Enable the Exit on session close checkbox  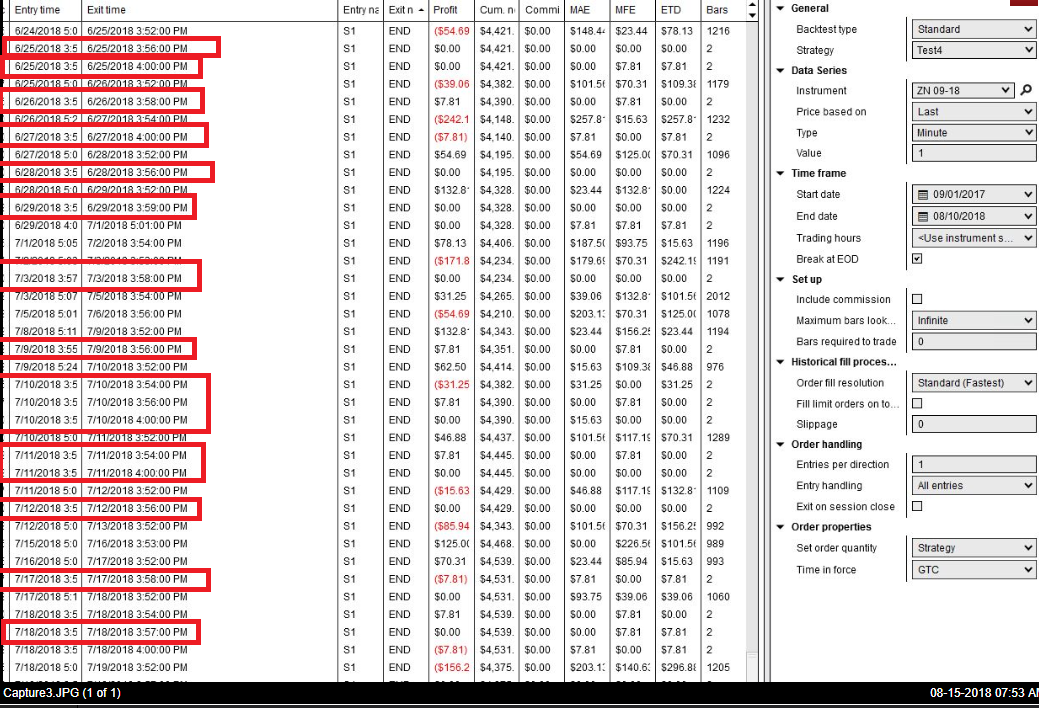pos(917,506)
